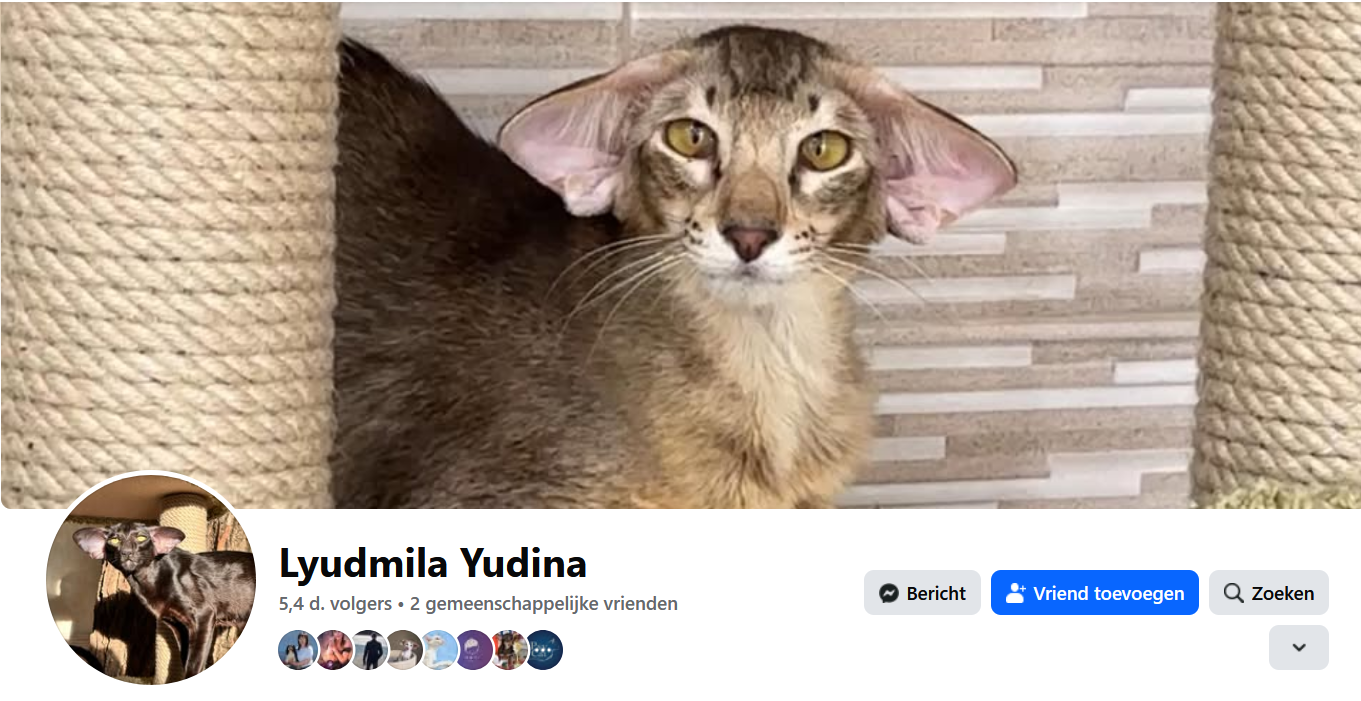Open the black cat profile picture

point(151,580)
